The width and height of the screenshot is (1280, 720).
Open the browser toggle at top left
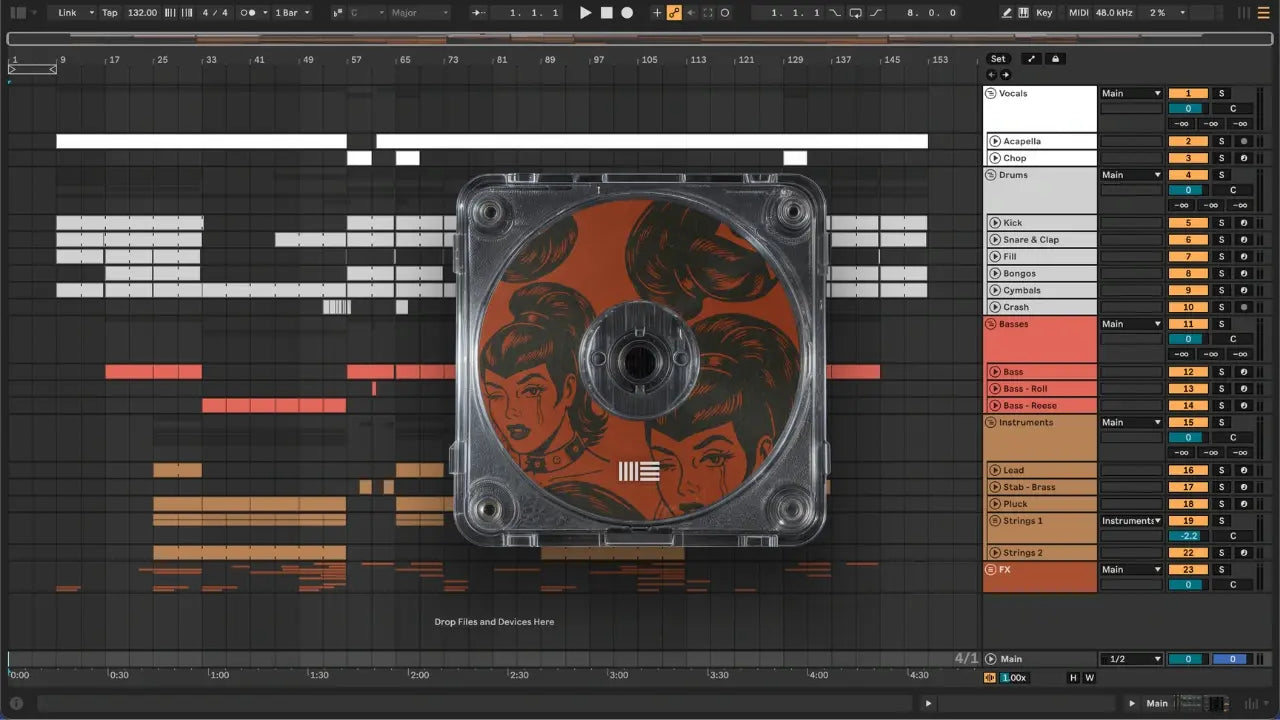click(x=17, y=13)
